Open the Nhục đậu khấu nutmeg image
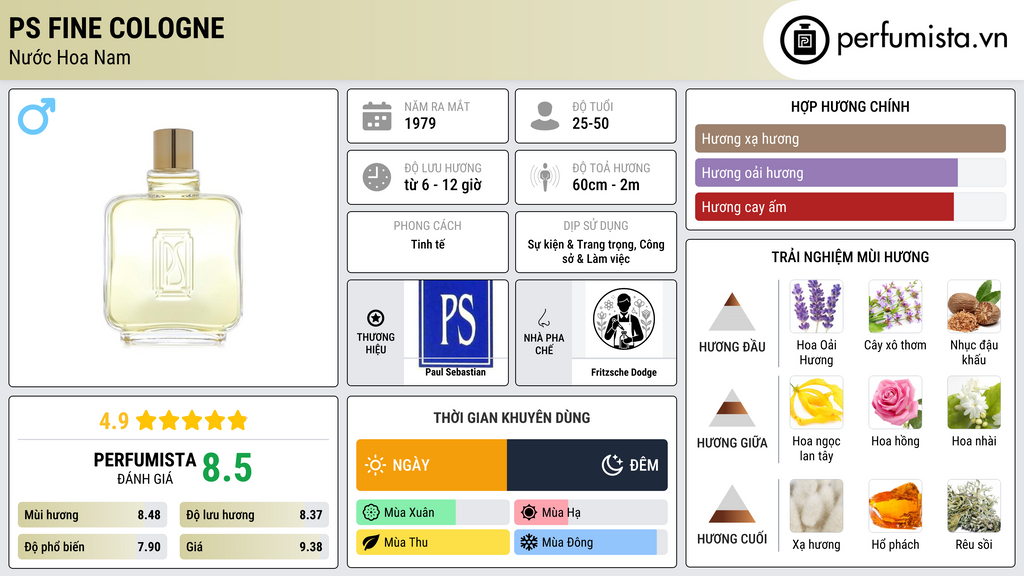 pos(974,306)
